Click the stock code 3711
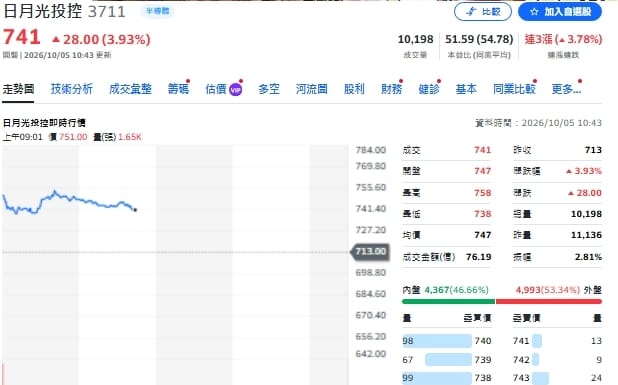This screenshot has width=618, height=385. 106,11
